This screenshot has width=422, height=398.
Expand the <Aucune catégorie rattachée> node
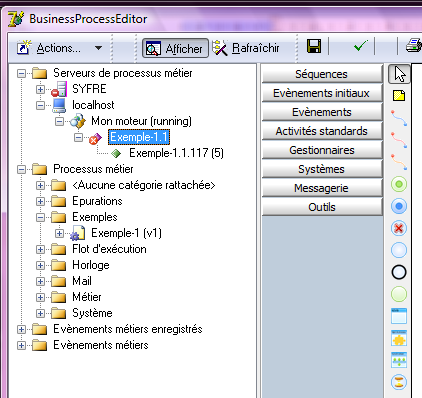pyautogui.click(x=40, y=185)
